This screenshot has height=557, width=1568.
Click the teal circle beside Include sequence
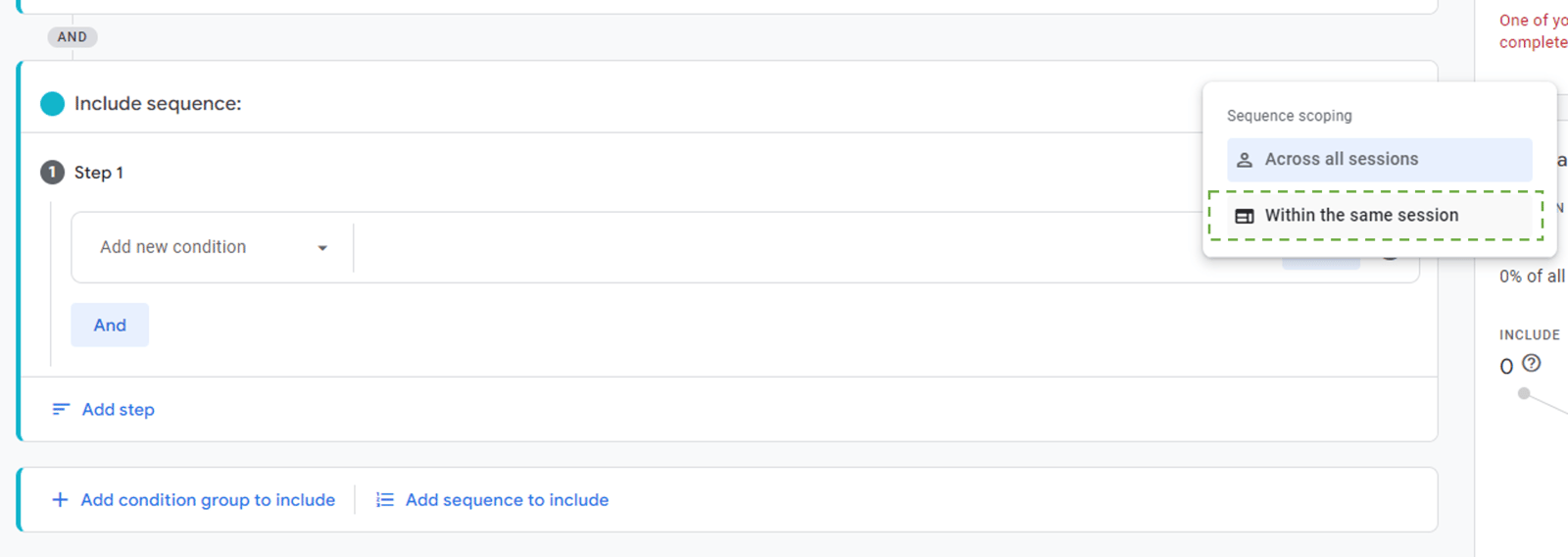[x=53, y=104]
